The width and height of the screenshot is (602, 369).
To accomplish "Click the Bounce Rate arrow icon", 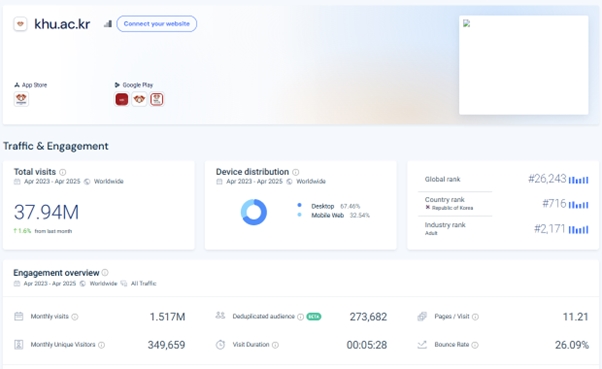I will coord(422,345).
